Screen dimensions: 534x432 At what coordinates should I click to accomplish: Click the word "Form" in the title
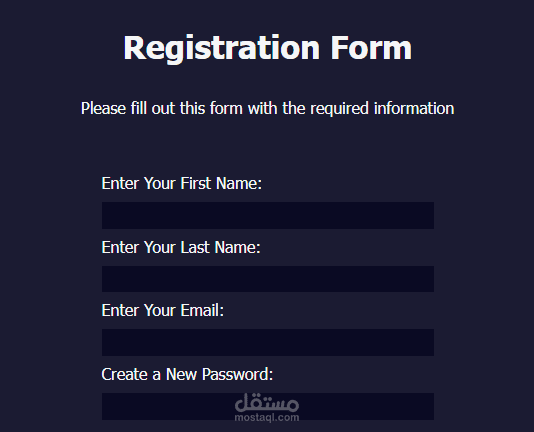371,48
